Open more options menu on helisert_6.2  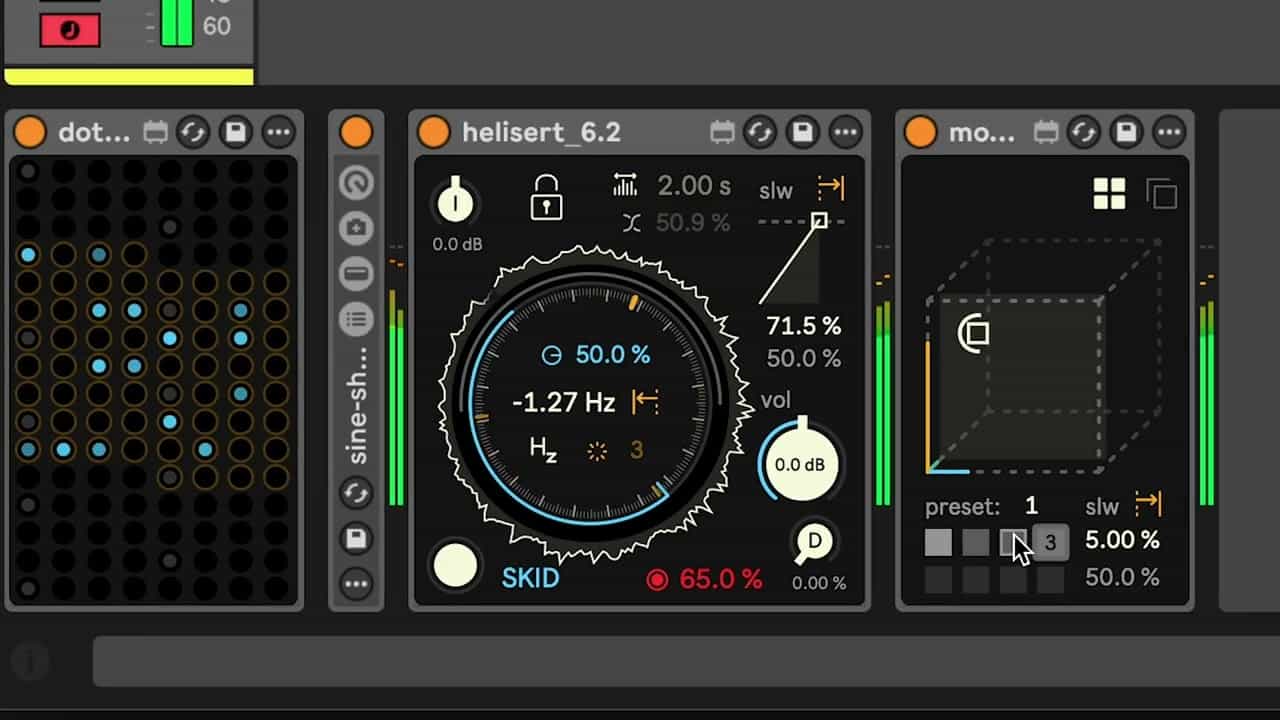846,132
